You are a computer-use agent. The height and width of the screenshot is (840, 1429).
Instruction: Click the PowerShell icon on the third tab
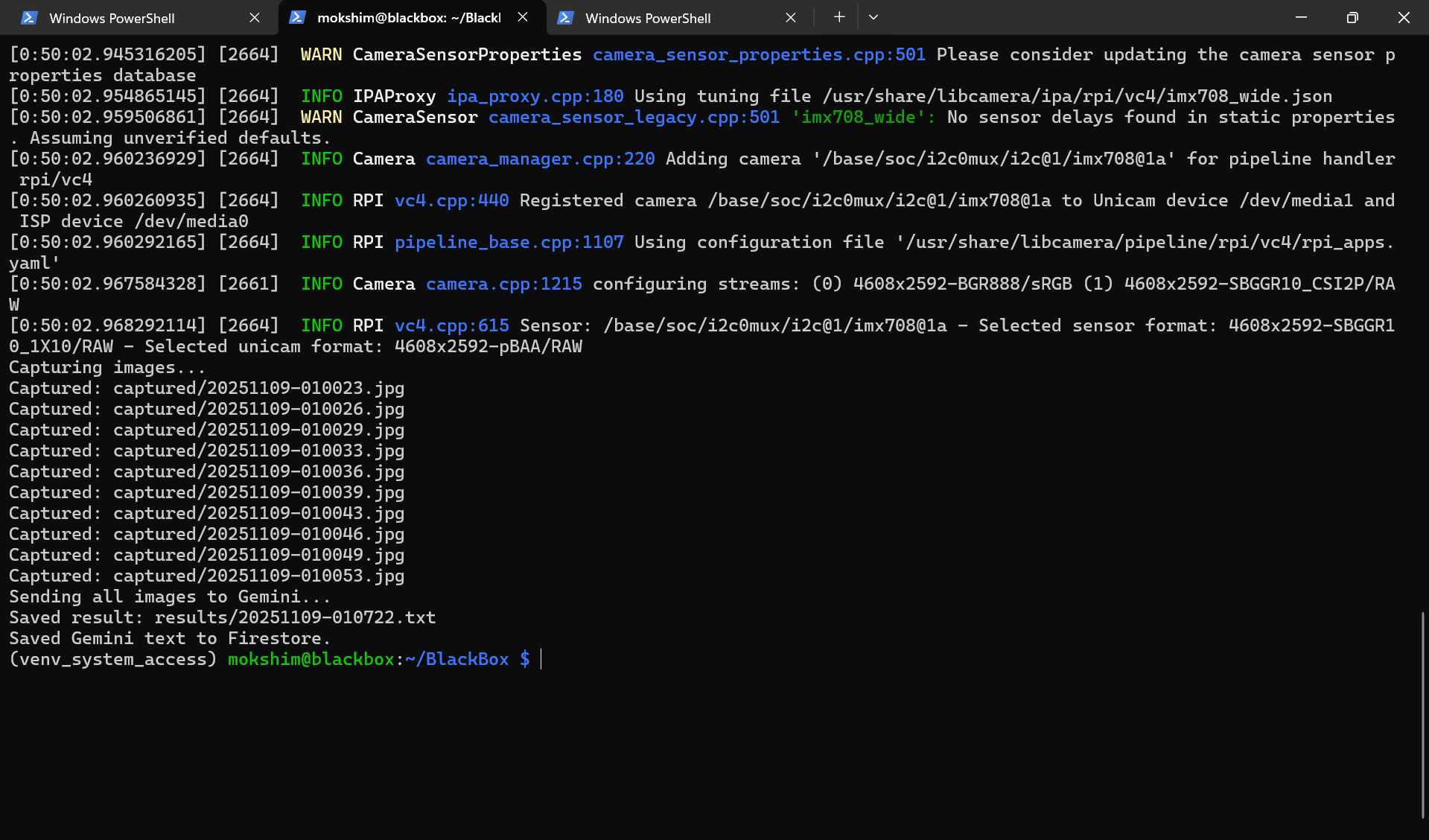(565, 18)
